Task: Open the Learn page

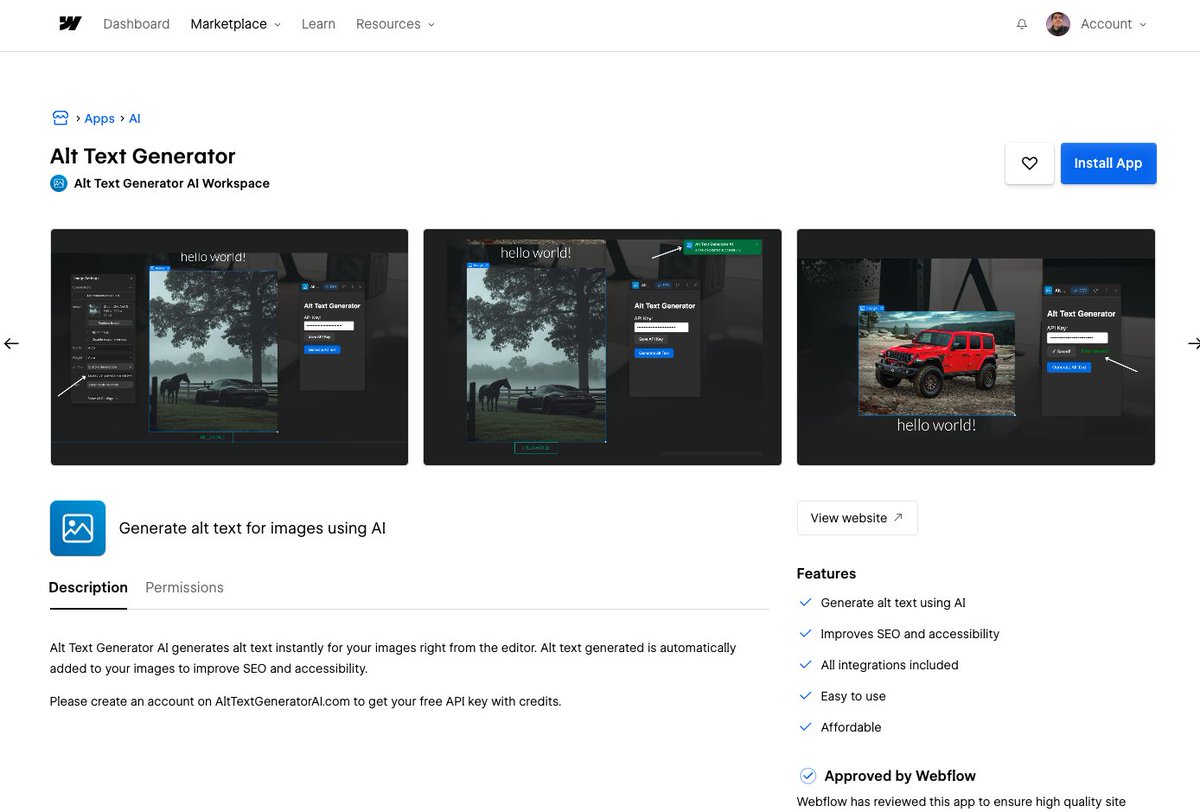Action: point(318,24)
